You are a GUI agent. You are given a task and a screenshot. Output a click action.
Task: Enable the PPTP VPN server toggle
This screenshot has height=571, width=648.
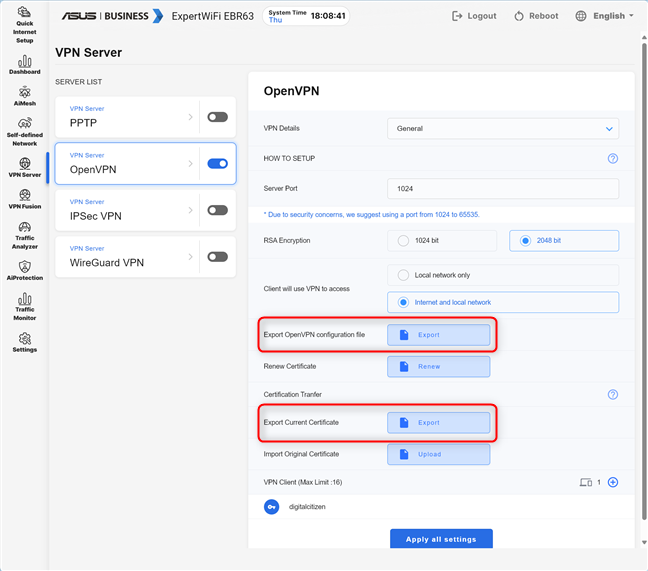pos(217,117)
